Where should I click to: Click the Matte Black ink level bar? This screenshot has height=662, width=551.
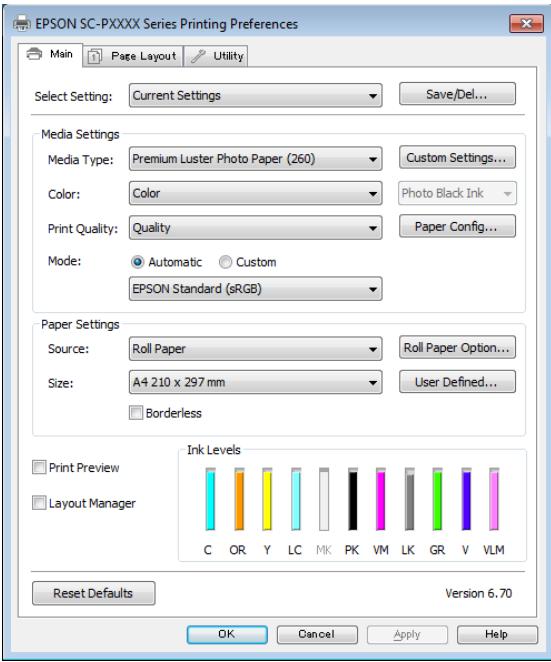pos(324,499)
